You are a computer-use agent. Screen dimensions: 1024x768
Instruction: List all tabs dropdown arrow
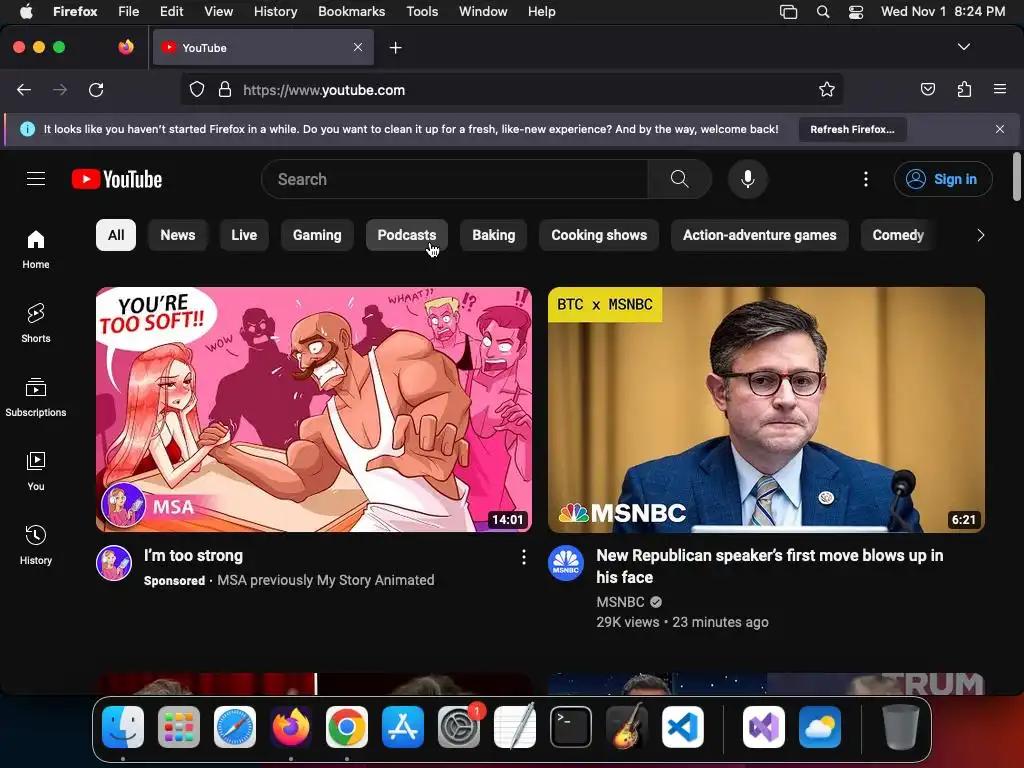(x=963, y=47)
